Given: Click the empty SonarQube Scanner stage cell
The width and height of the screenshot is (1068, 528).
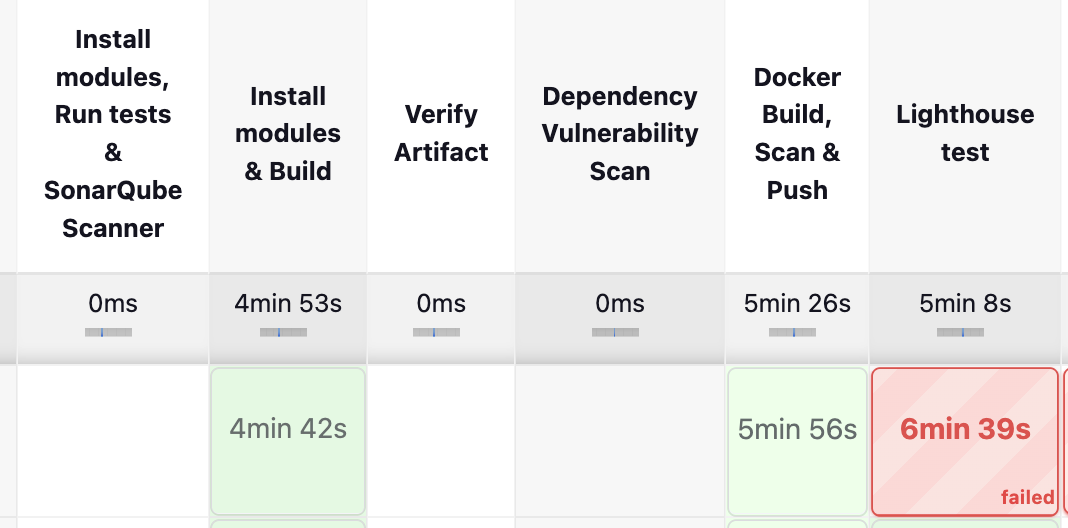Looking at the screenshot, I should point(113,440).
